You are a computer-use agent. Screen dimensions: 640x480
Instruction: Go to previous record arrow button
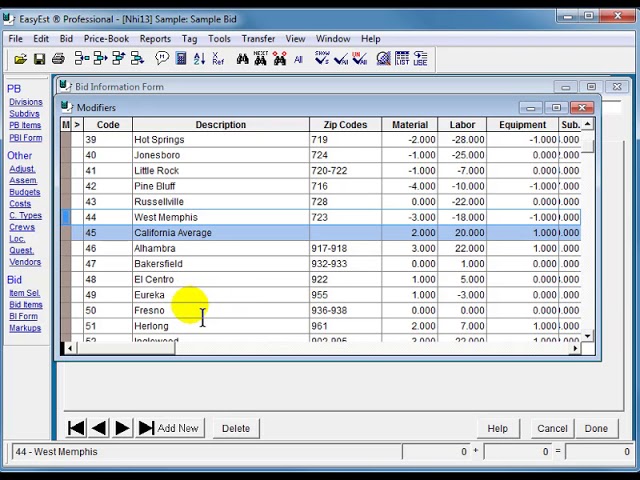(x=99, y=428)
